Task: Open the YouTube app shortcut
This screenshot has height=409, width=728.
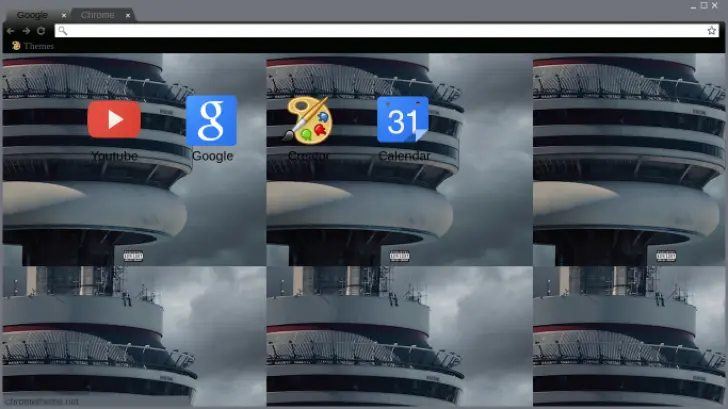Action: (x=113, y=120)
